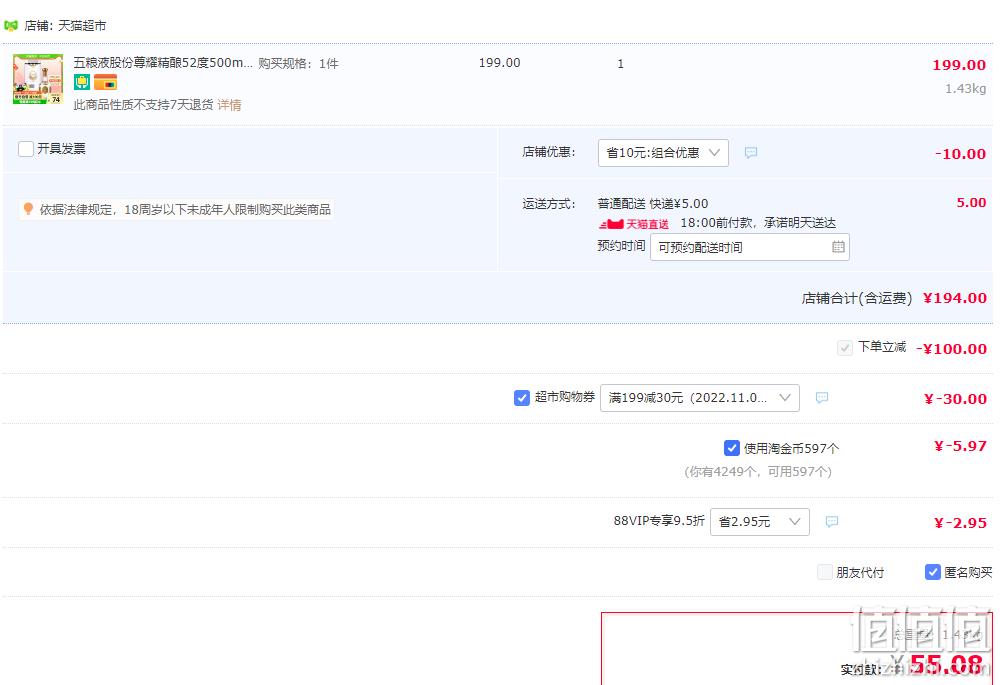The height and width of the screenshot is (685, 1000).
Task: Click the -10.00 store discount amount
Action: (x=960, y=154)
